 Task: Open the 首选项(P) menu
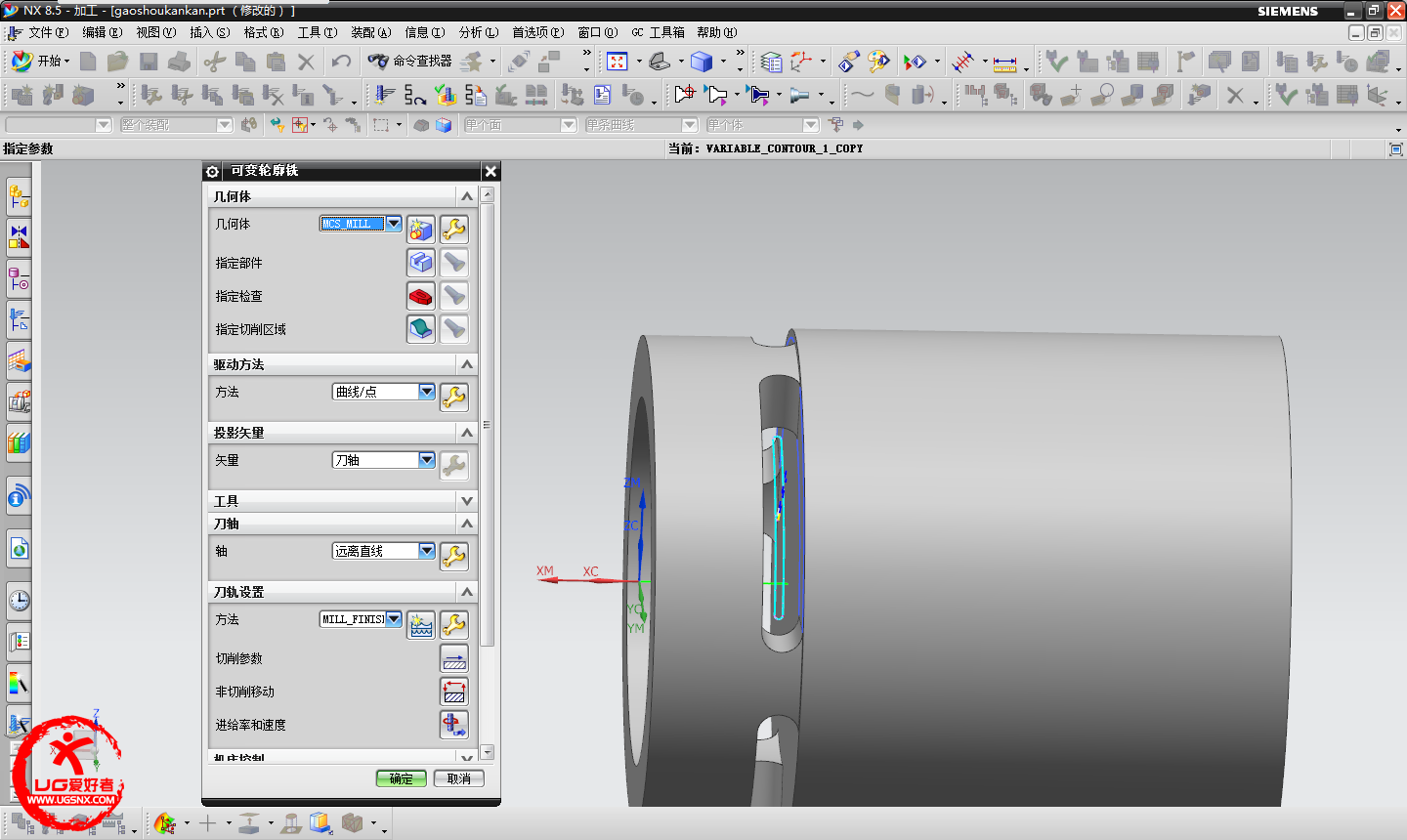(x=538, y=32)
